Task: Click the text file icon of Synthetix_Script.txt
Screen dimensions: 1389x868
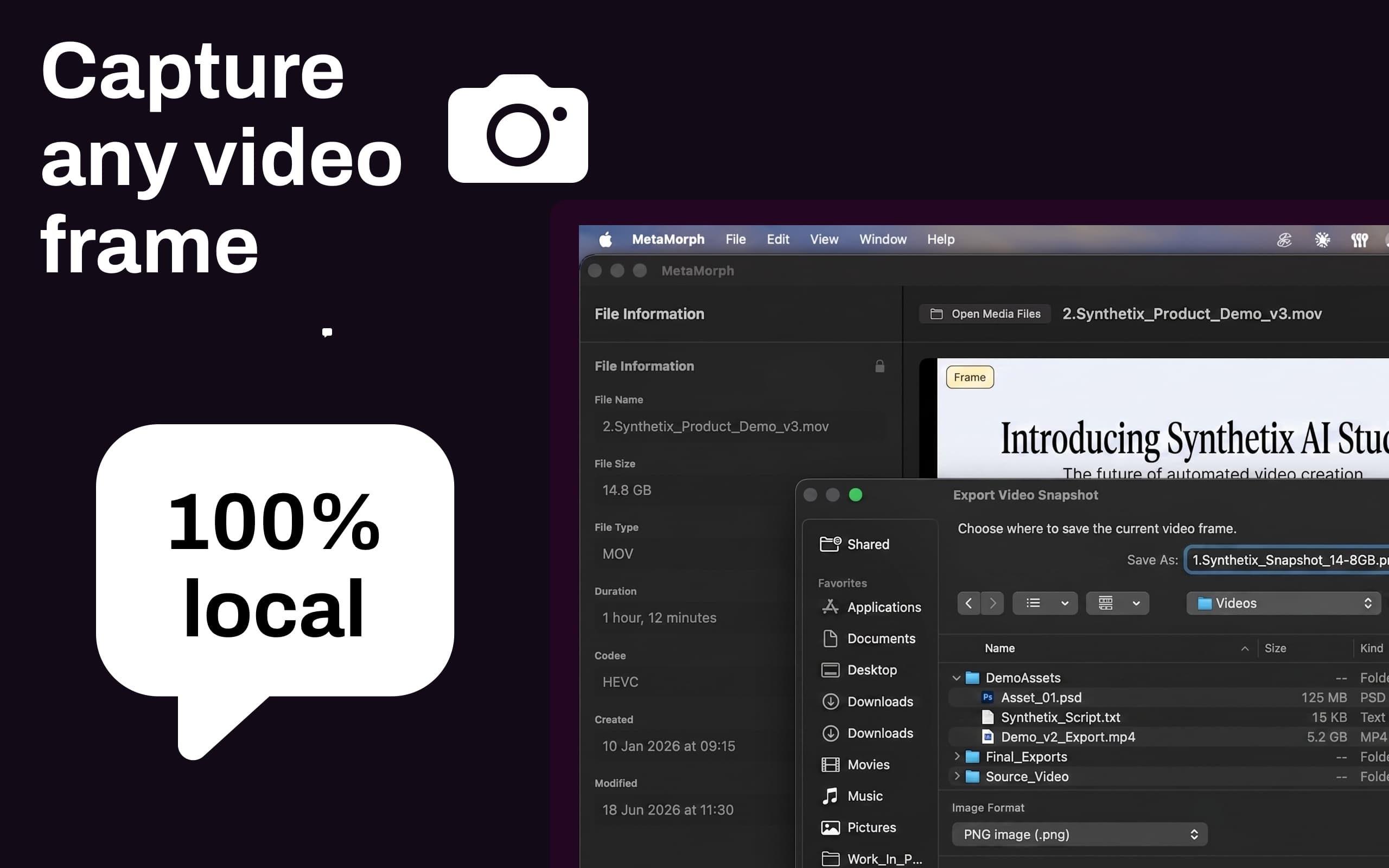Action: (x=987, y=718)
